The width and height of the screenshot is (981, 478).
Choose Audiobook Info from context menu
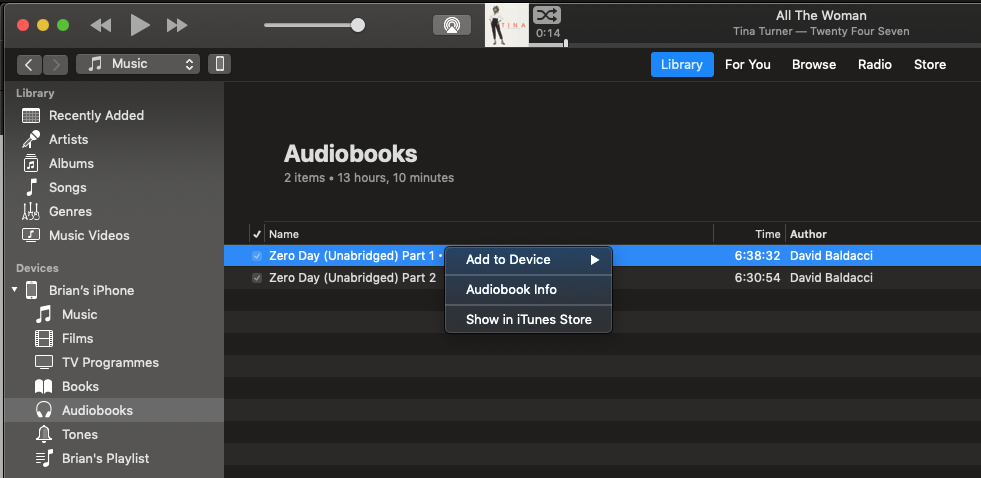point(511,289)
